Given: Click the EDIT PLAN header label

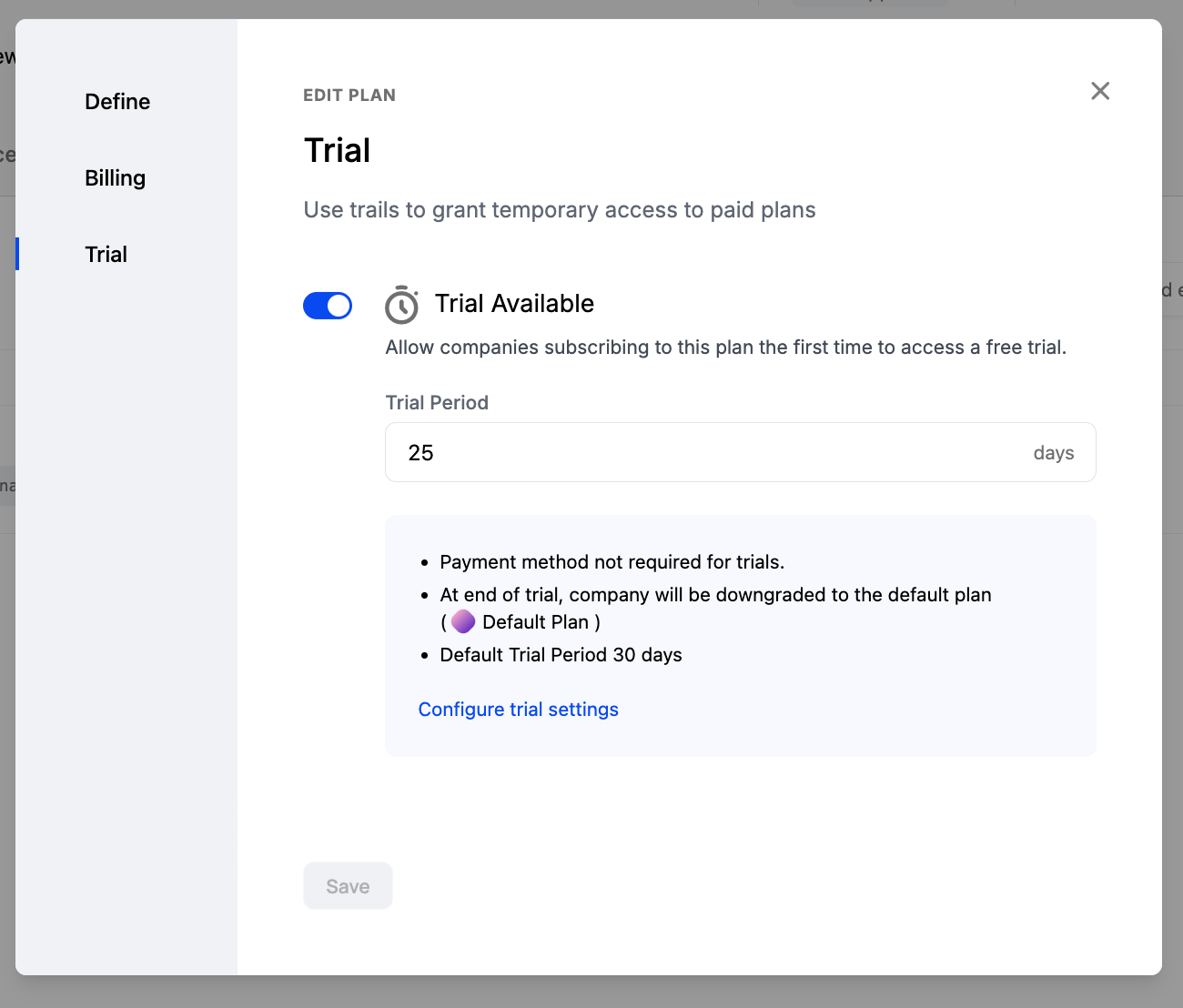Looking at the screenshot, I should coord(349,96).
